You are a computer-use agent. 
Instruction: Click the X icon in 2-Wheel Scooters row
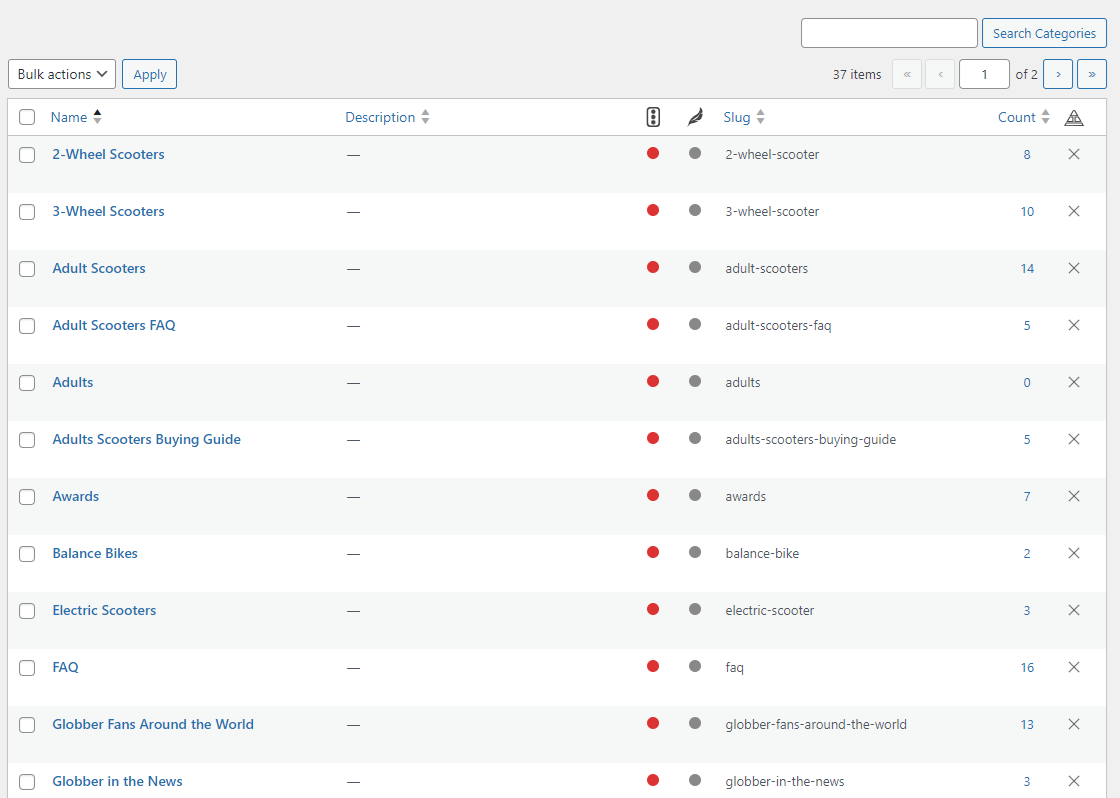click(1074, 154)
